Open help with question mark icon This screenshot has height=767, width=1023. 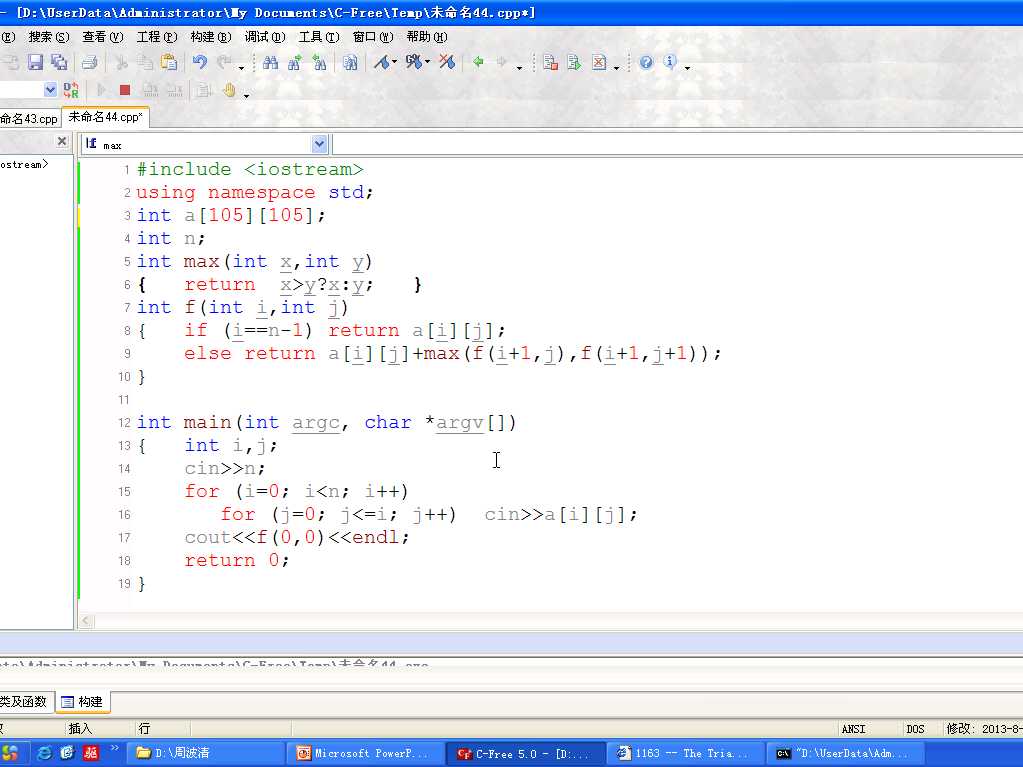pyautogui.click(x=646, y=63)
